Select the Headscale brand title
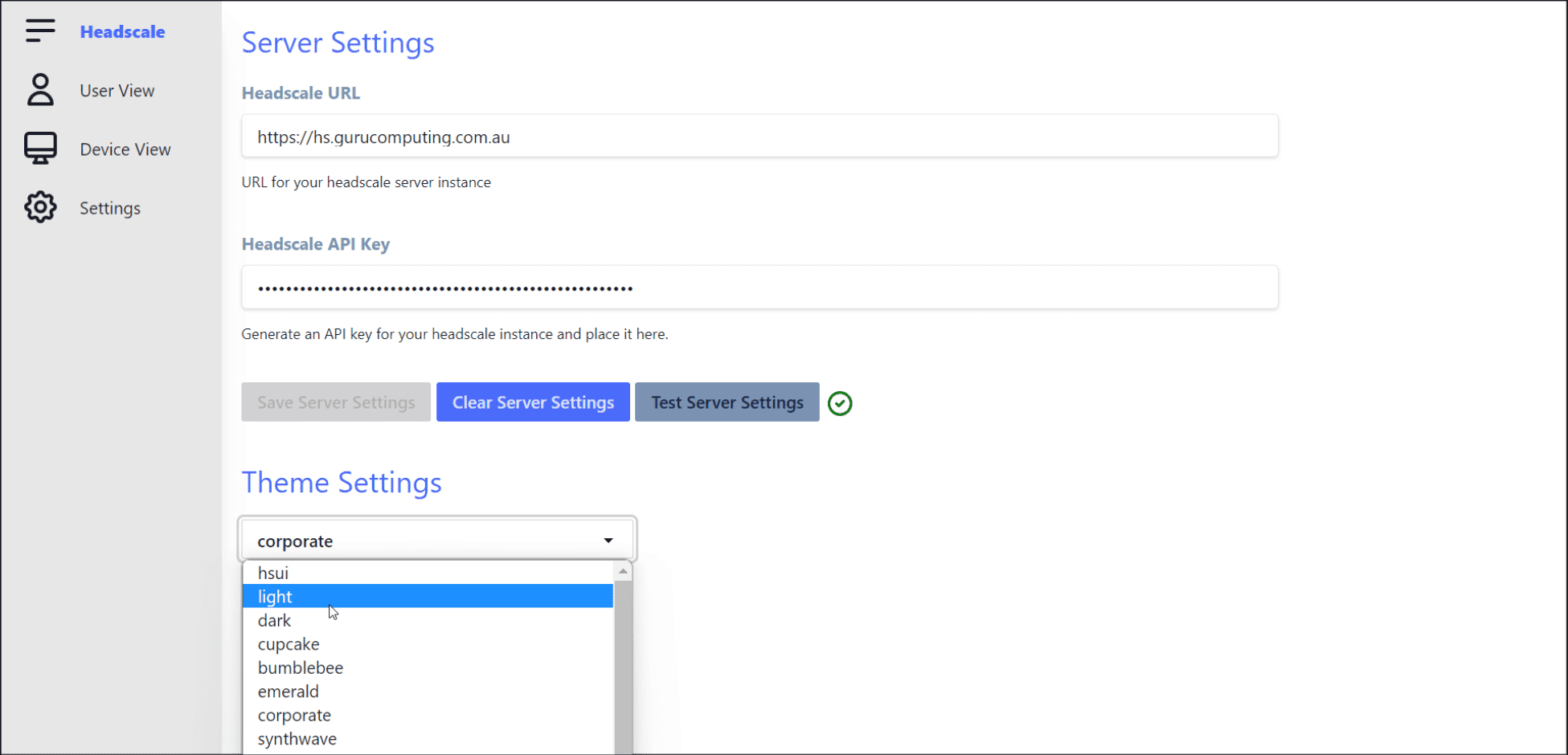This screenshot has height=755, width=1568. click(x=122, y=31)
